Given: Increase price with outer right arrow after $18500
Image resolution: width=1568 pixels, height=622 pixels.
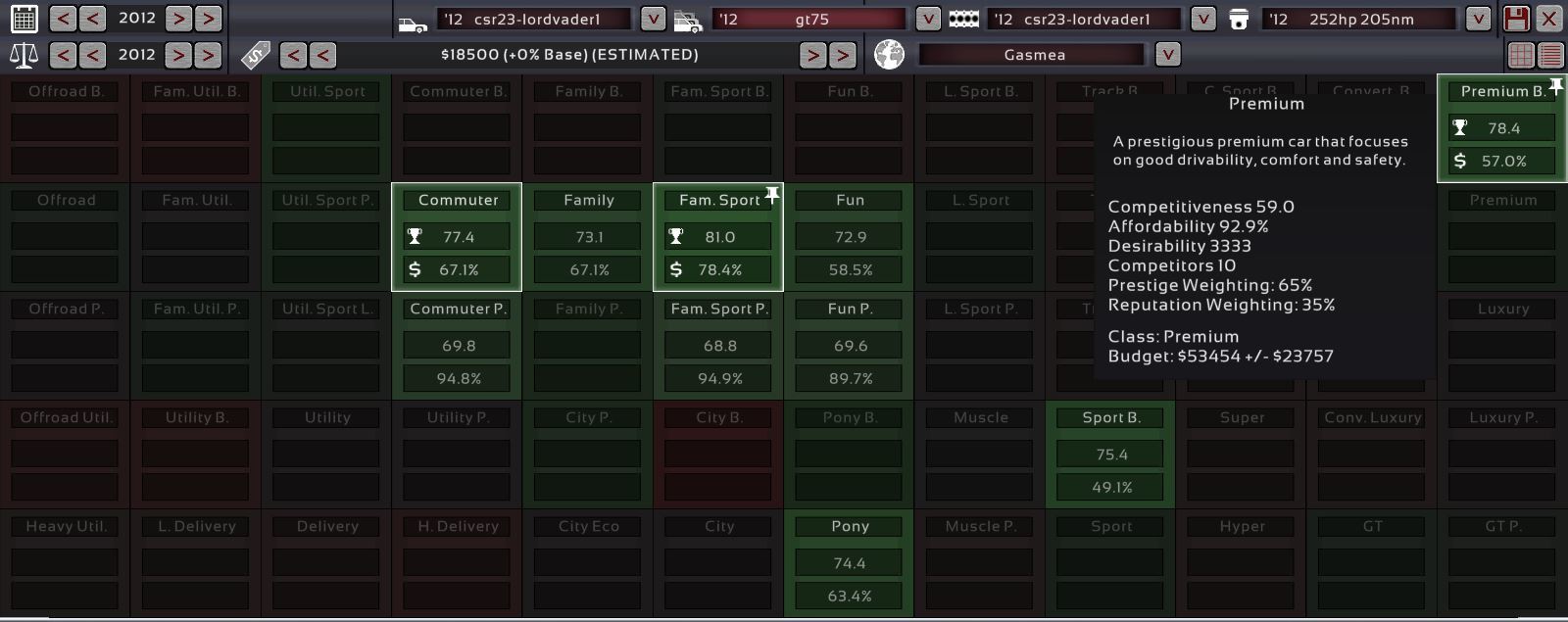Looking at the screenshot, I should tap(842, 55).
